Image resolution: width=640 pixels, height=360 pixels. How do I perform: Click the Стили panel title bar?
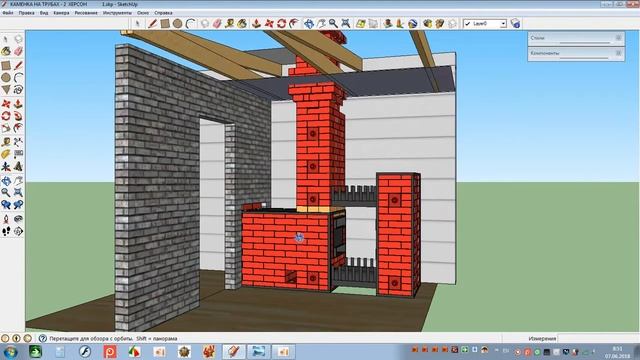pyautogui.click(x=576, y=38)
